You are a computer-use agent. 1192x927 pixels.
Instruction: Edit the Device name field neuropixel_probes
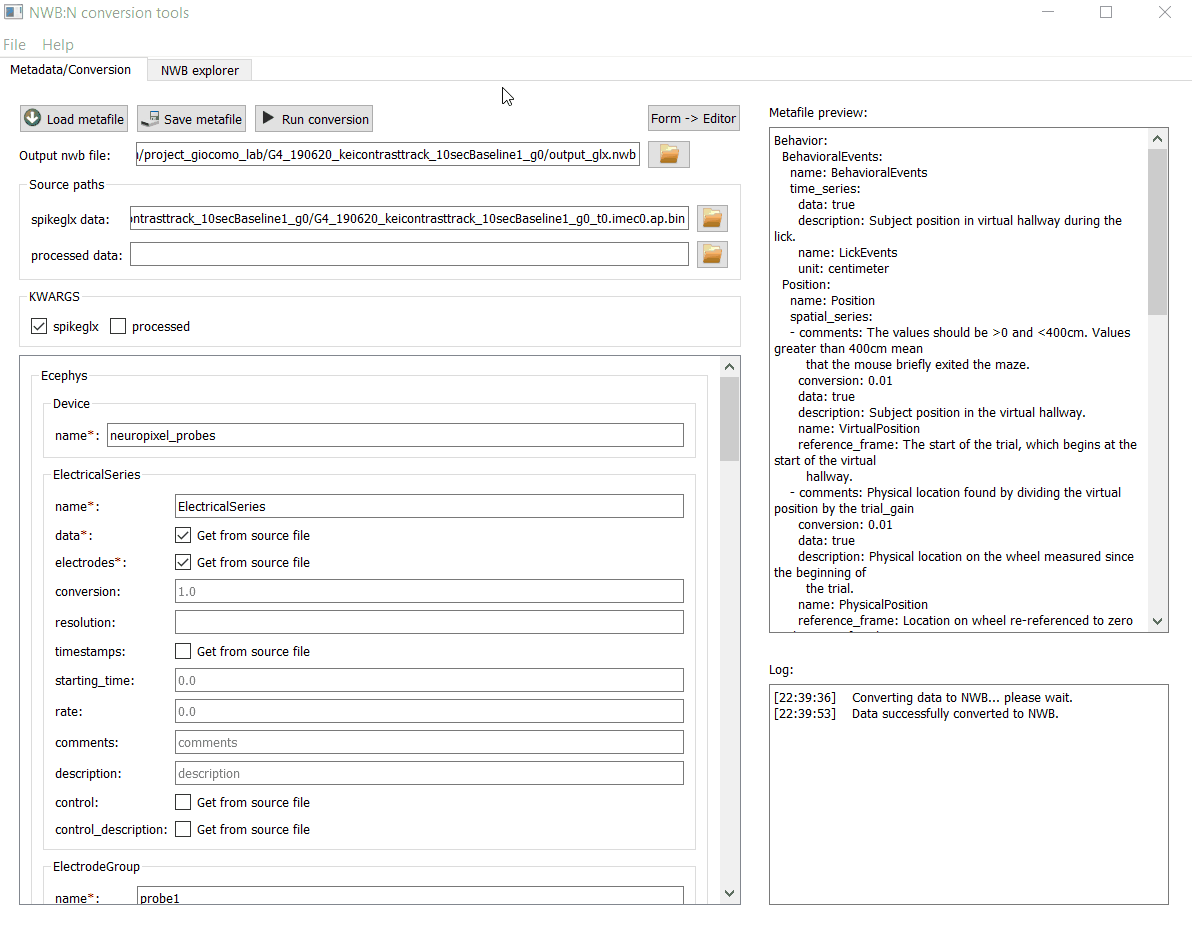click(x=395, y=435)
